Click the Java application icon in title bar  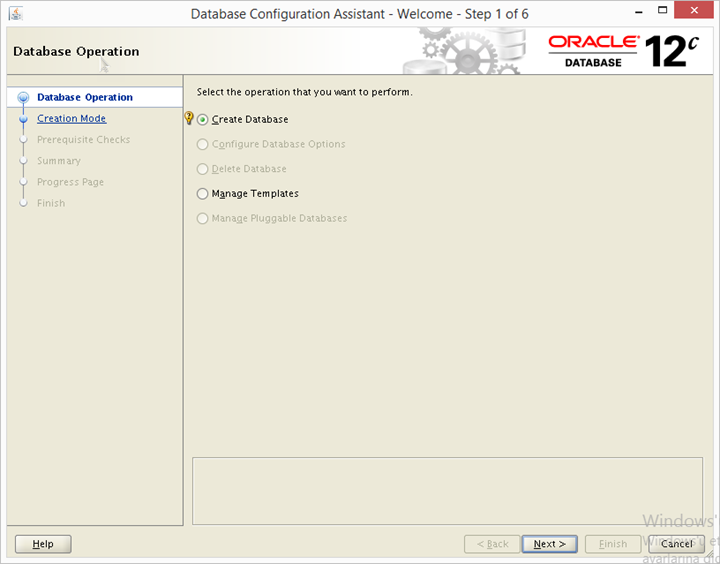tap(16, 13)
